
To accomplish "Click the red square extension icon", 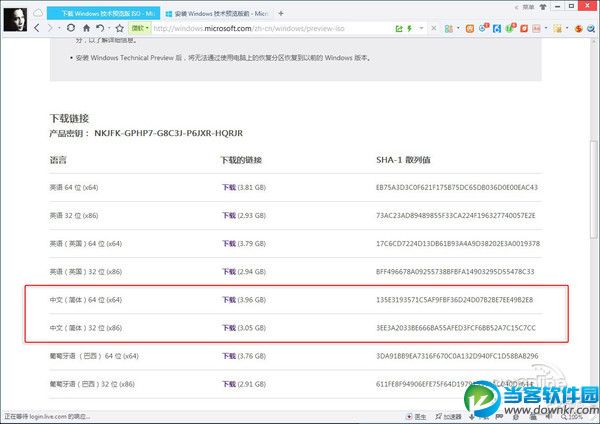I will coord(524,28).
